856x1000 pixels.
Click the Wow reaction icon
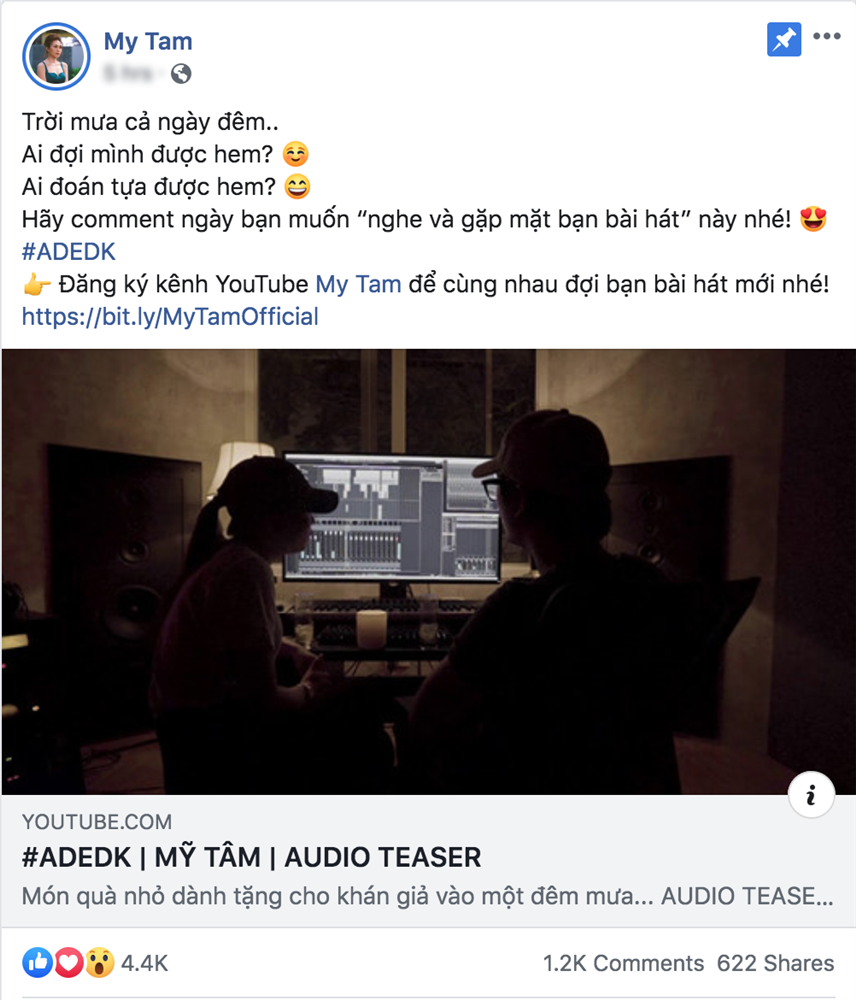point(100,962)
